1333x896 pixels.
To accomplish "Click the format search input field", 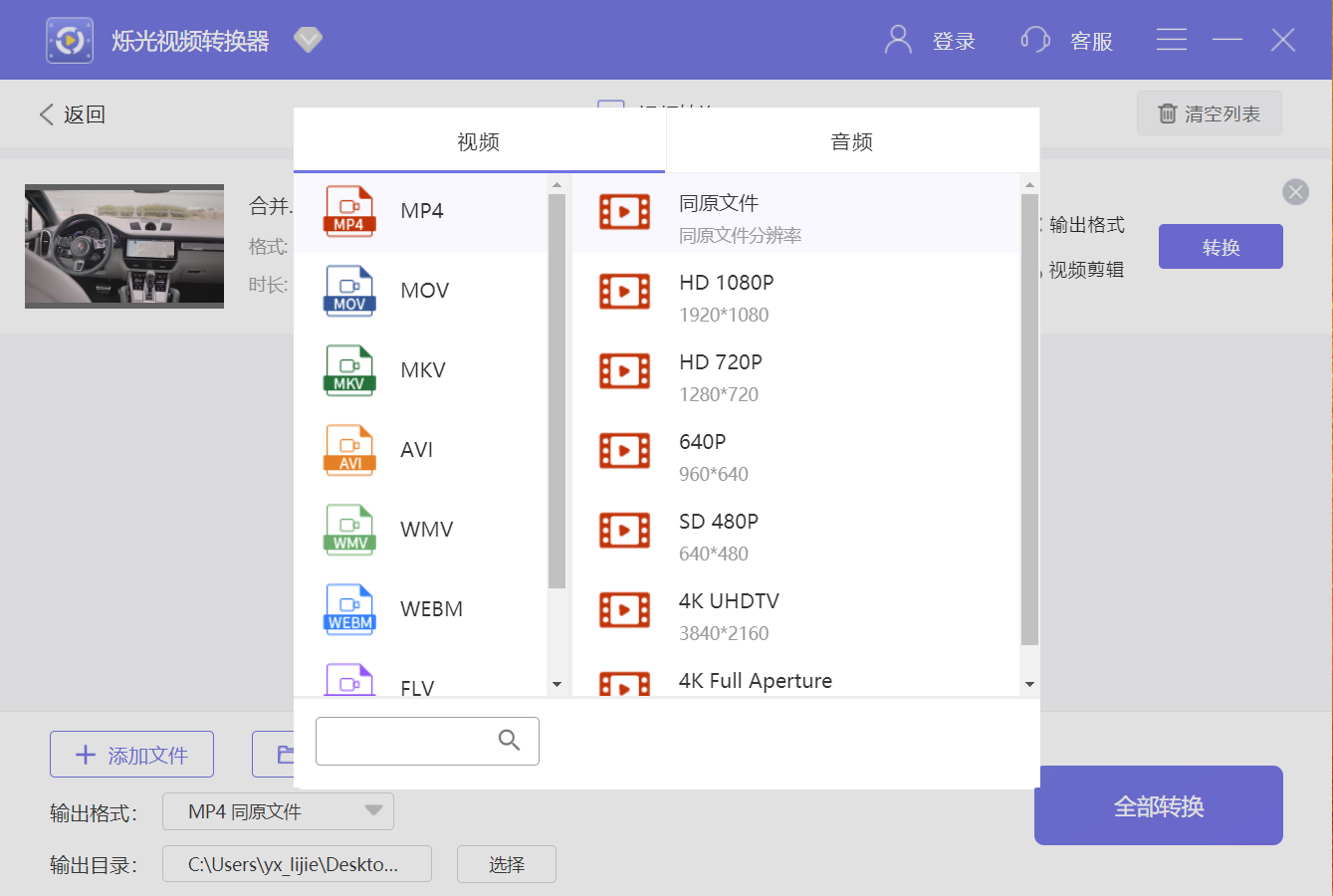I will tap(403, 741).
